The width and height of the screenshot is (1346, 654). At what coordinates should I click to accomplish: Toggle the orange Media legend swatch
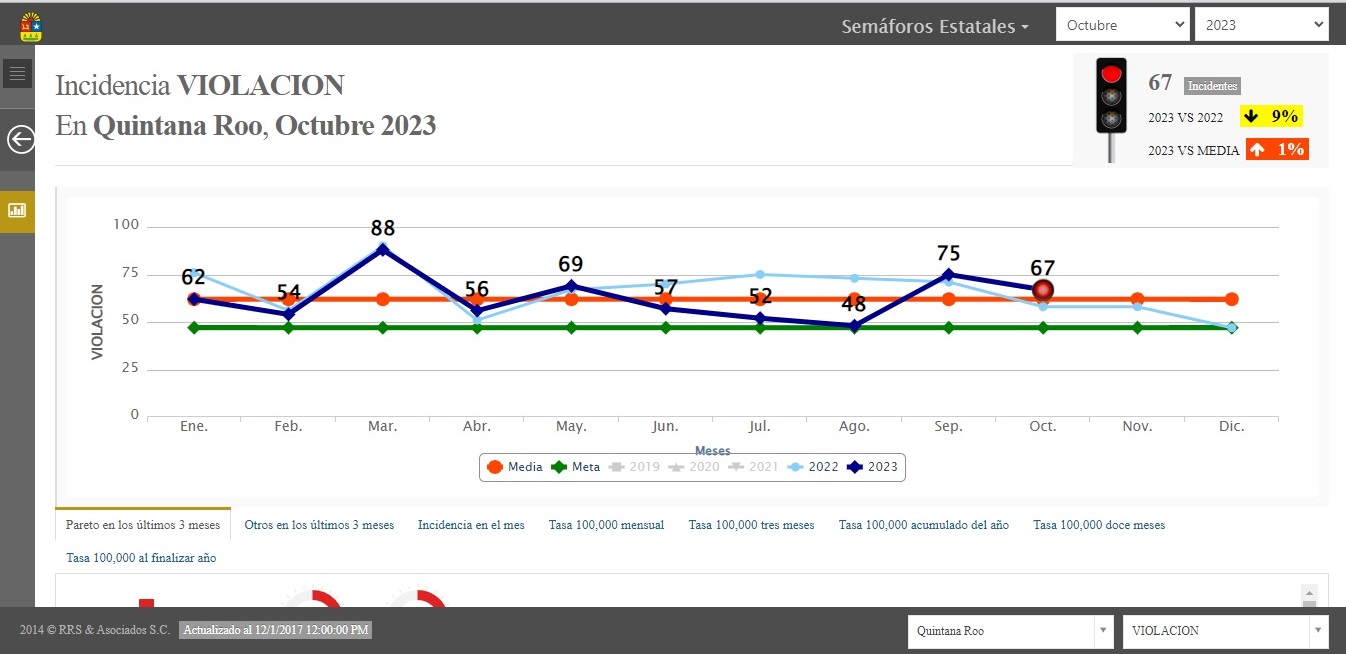[495, 467]
